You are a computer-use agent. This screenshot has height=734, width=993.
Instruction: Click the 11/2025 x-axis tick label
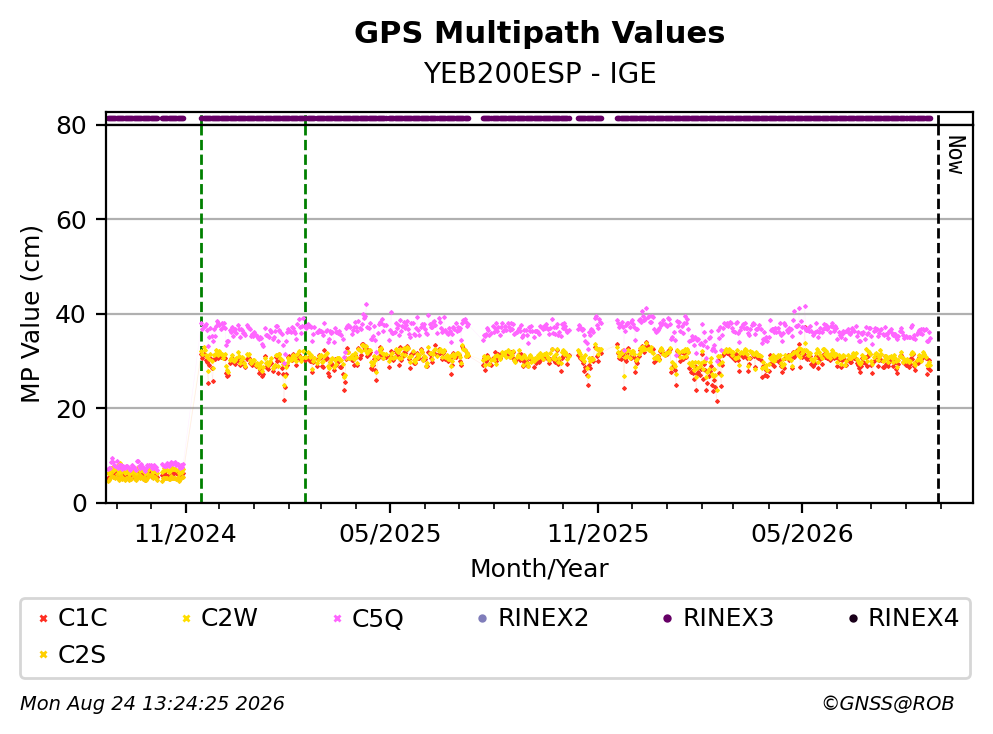click(598, 534)
